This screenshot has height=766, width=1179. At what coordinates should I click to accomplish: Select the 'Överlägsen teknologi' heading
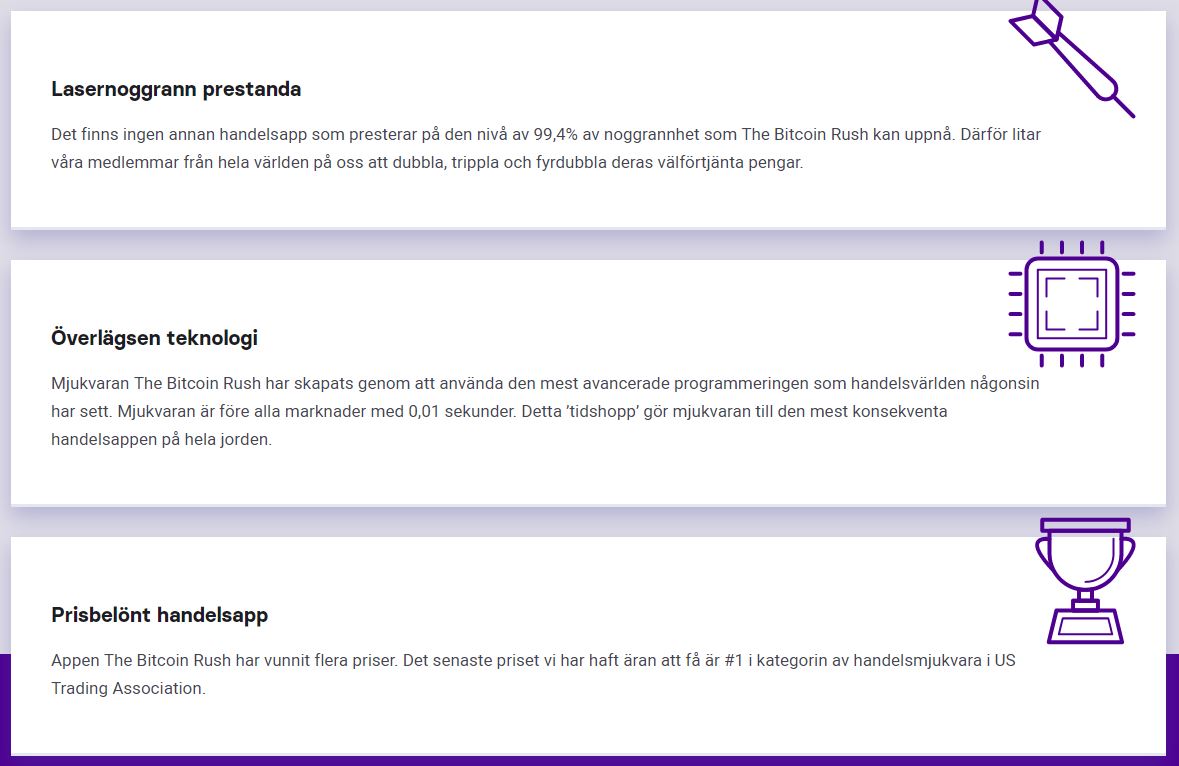(154, 338)
